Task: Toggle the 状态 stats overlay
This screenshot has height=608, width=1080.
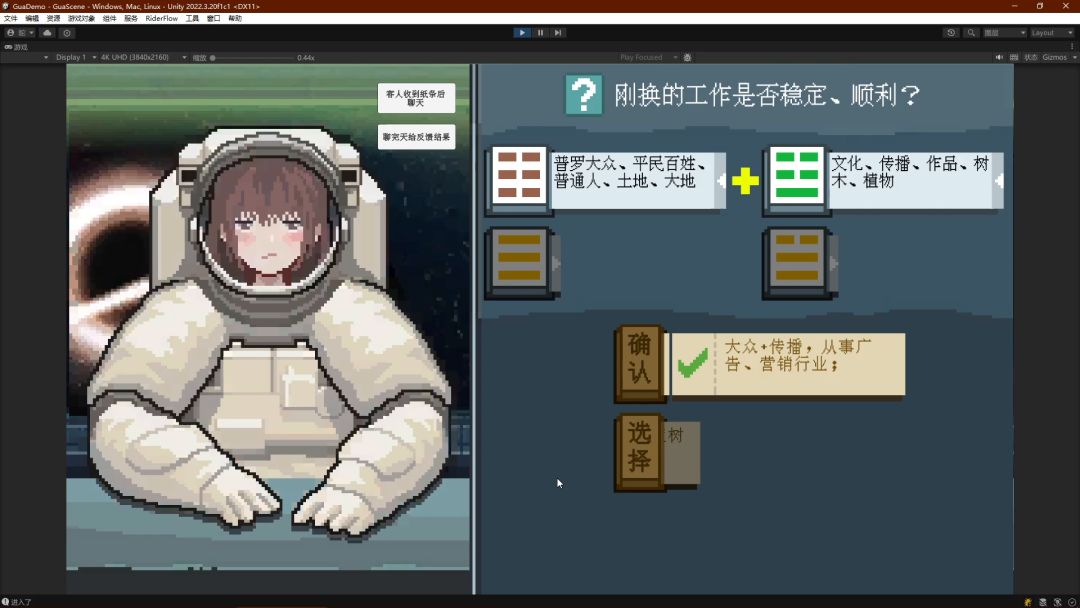Action: click(x=1030, y=58)
